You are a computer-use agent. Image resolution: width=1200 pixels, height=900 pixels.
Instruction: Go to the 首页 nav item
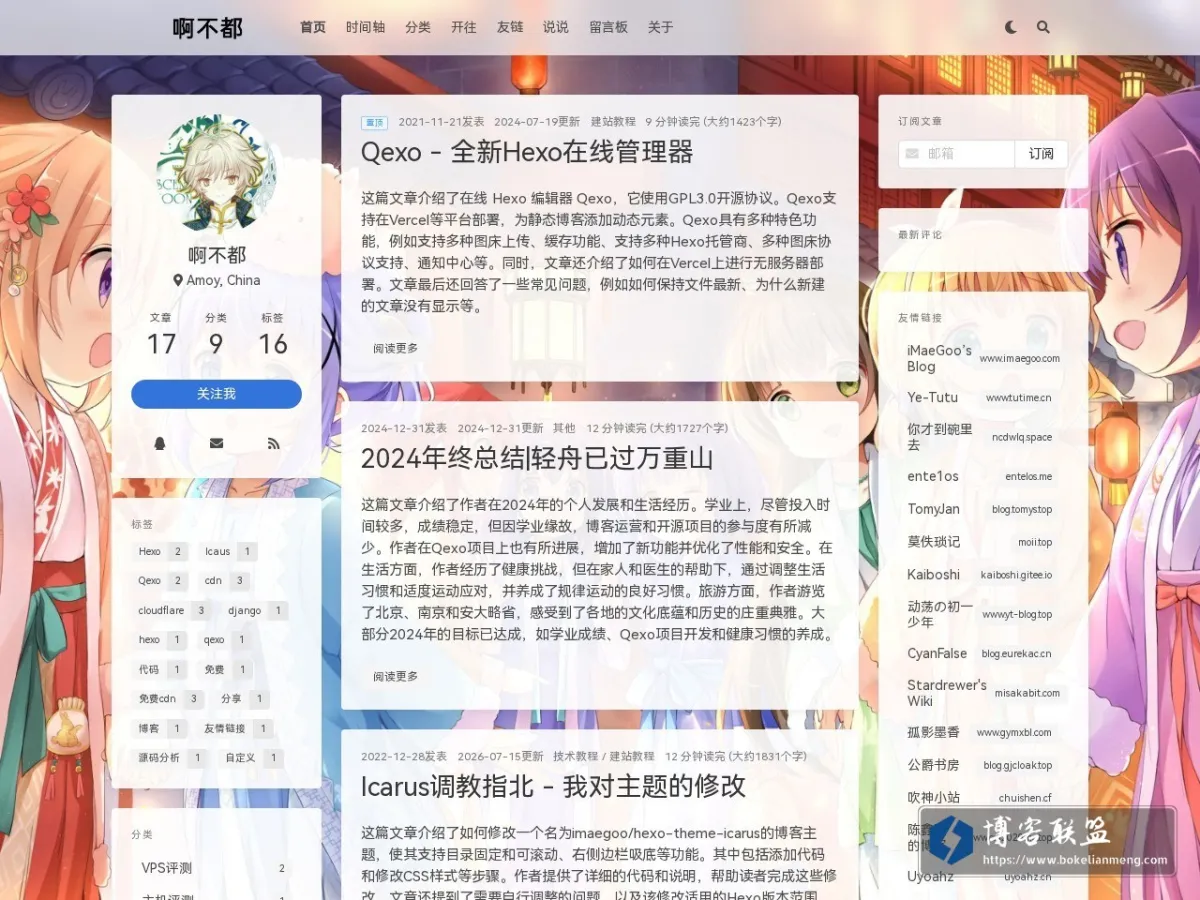tap(313, 28)
